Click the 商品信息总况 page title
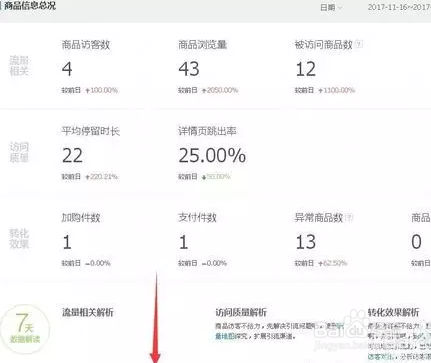This screenshot has width=431, height=363. tap(29, 6)
